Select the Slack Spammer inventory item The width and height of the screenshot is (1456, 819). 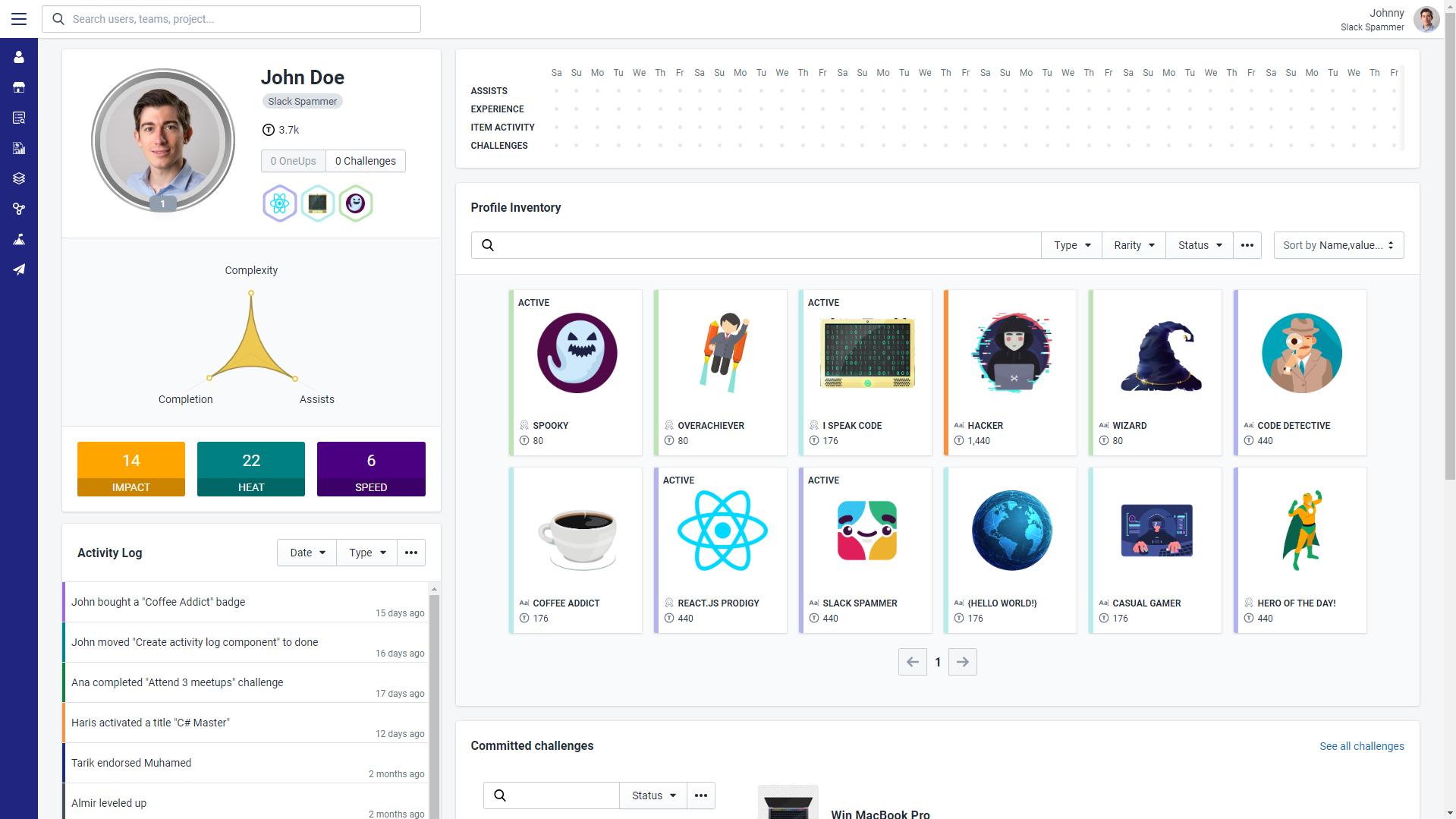coord(866,550)
